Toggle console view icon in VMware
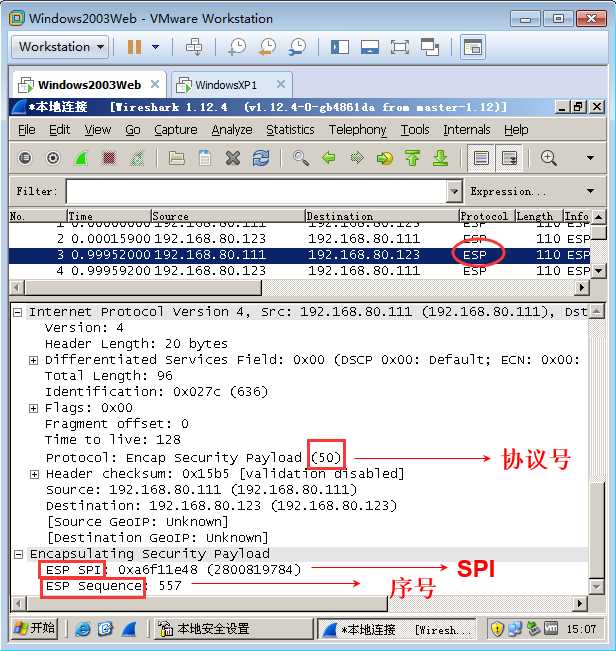 pyautogui.click(x=472, y=47)
